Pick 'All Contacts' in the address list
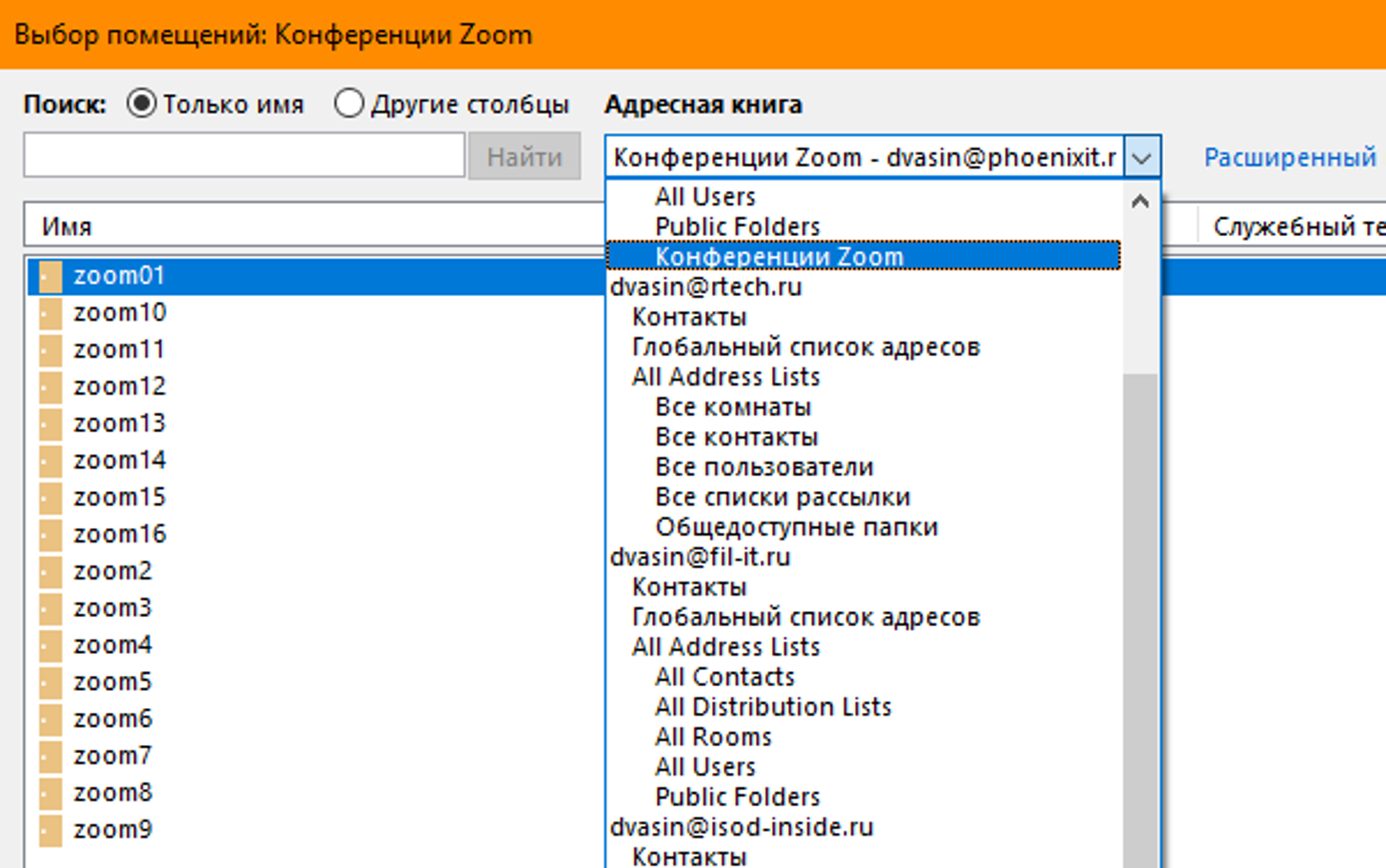The width and height of the screenshot is (1386, 868). 724,677
